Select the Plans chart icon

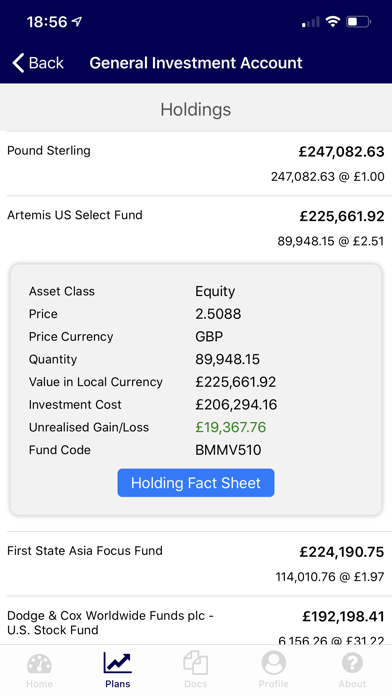pos(118,663)
